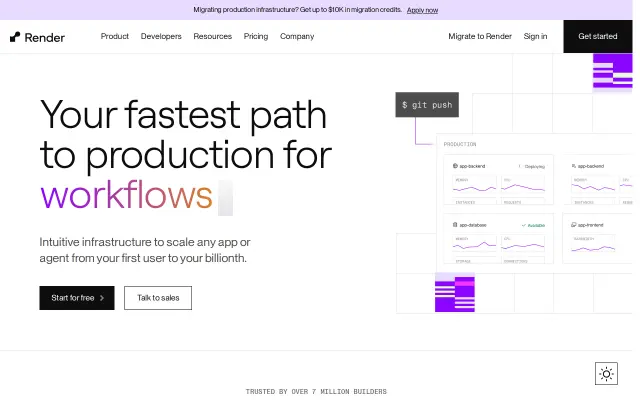Image resolution: width=640 pixels, height=400 pixels.
Task: Click the arrow icon on Start for free
Action: click(x=102, y=298)
